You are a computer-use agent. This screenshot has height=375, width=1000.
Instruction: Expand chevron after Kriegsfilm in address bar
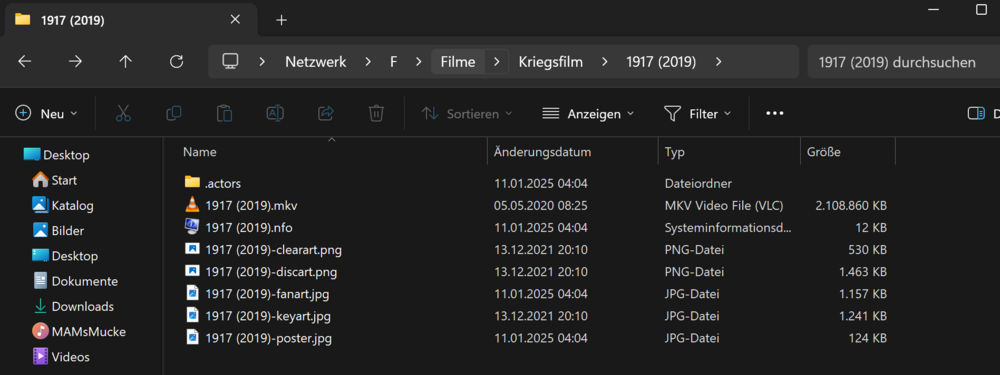(604, 62)
